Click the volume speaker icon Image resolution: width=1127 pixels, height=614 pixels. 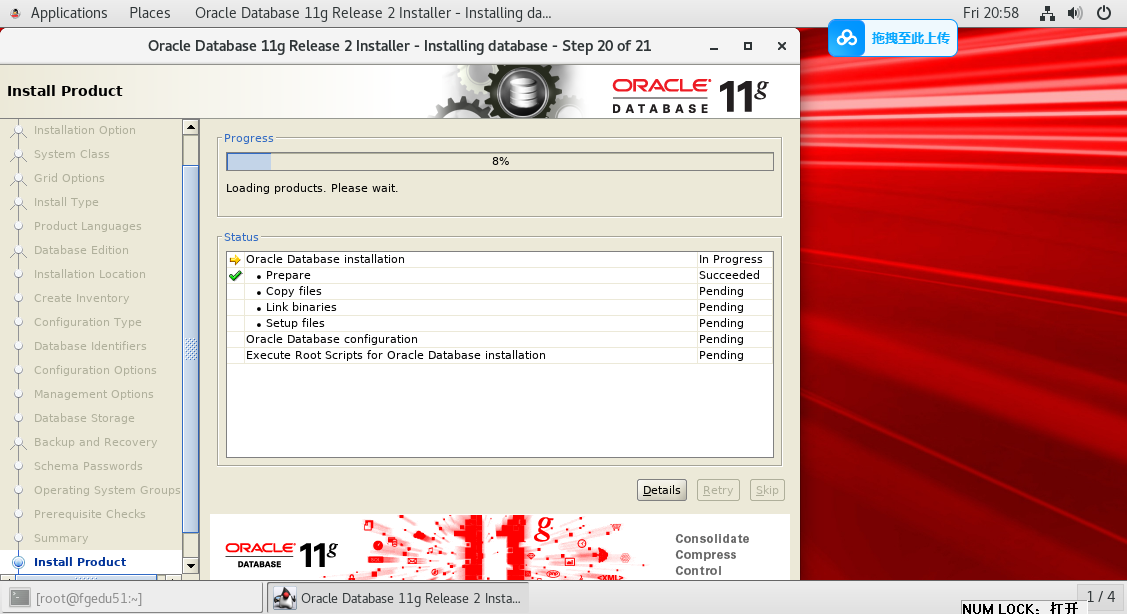pyautogui.click(x=1075, y=13)
